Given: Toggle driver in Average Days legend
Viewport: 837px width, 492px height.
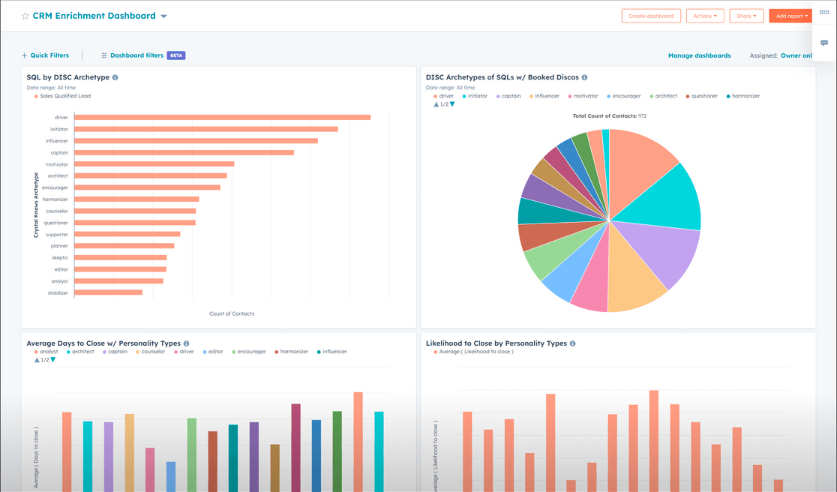Looking at the screenshot, I should 184,352.
